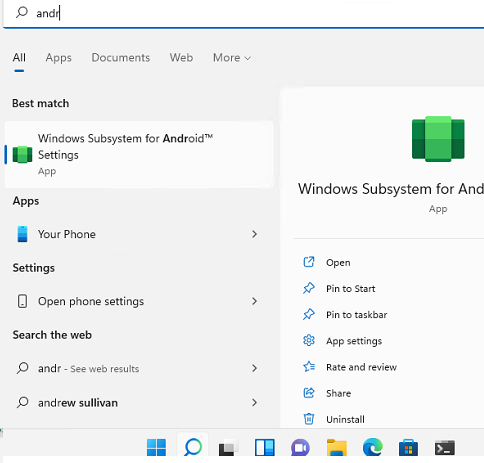
Task: Click the Your Phone blue phone icon
Action: coord(22,234)
